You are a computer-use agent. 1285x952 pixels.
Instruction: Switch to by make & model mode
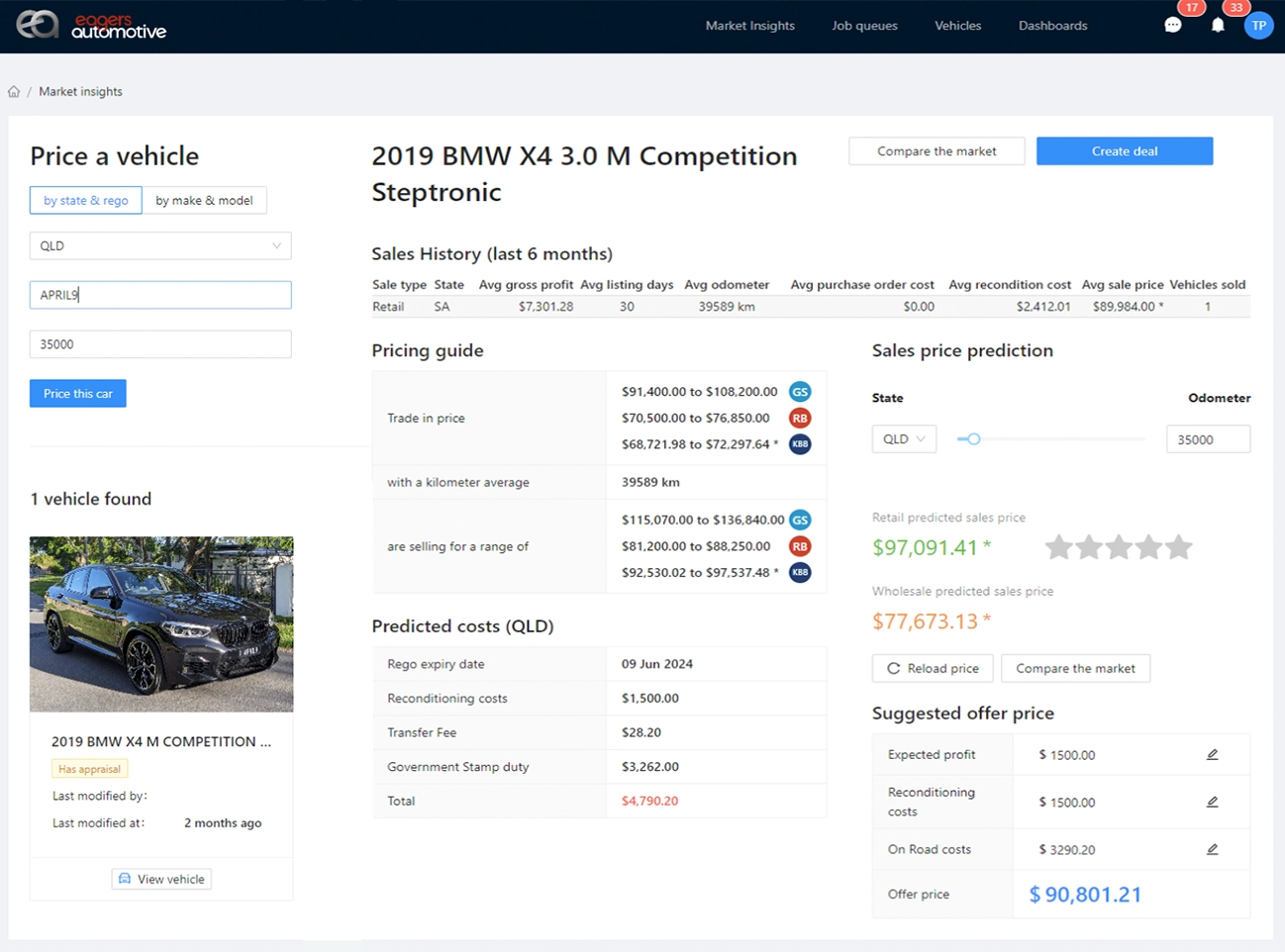[204, 200]
